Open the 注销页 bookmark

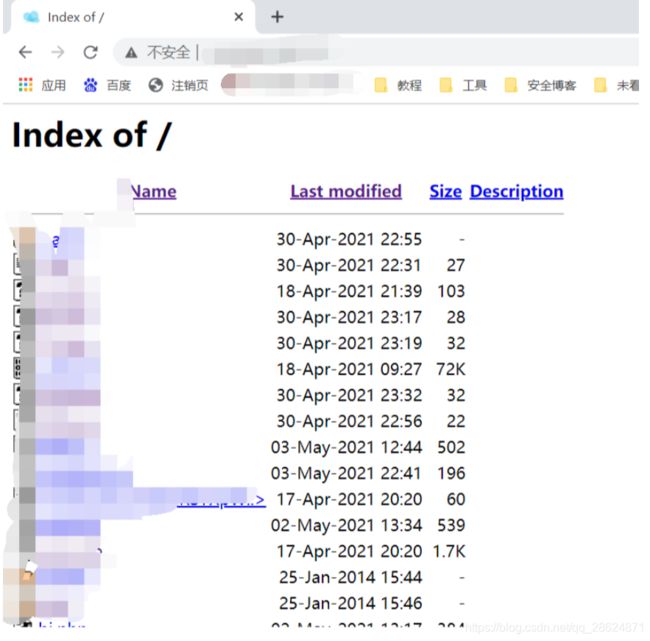179,86
